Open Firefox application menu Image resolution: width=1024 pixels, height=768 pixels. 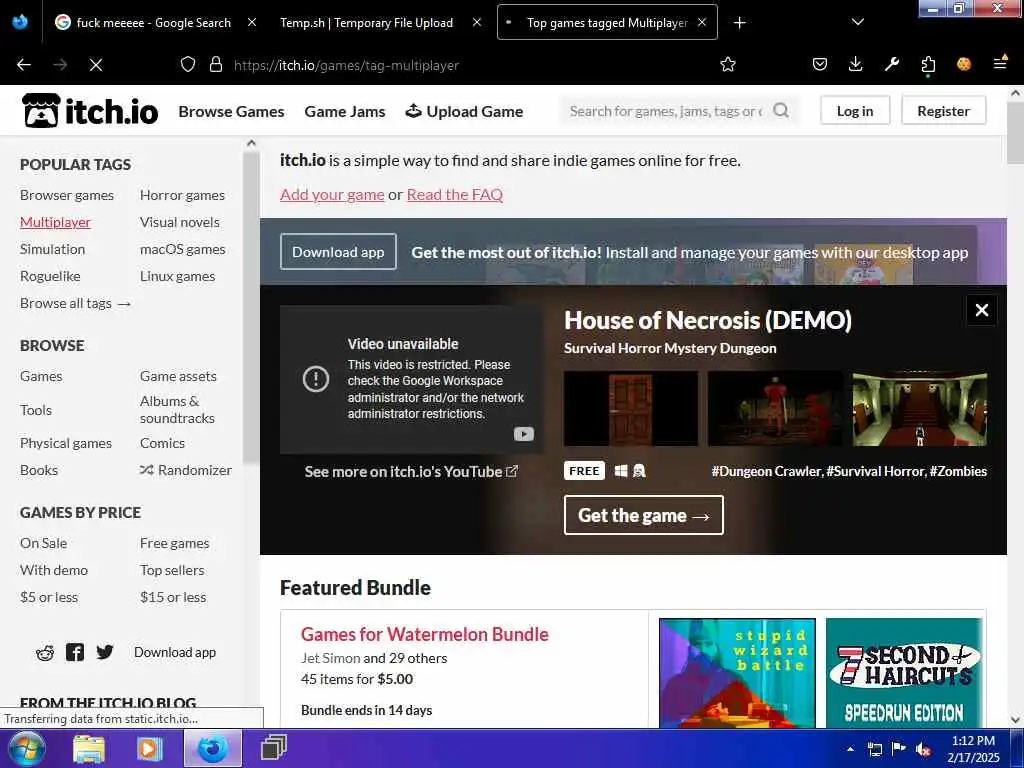1000,63
